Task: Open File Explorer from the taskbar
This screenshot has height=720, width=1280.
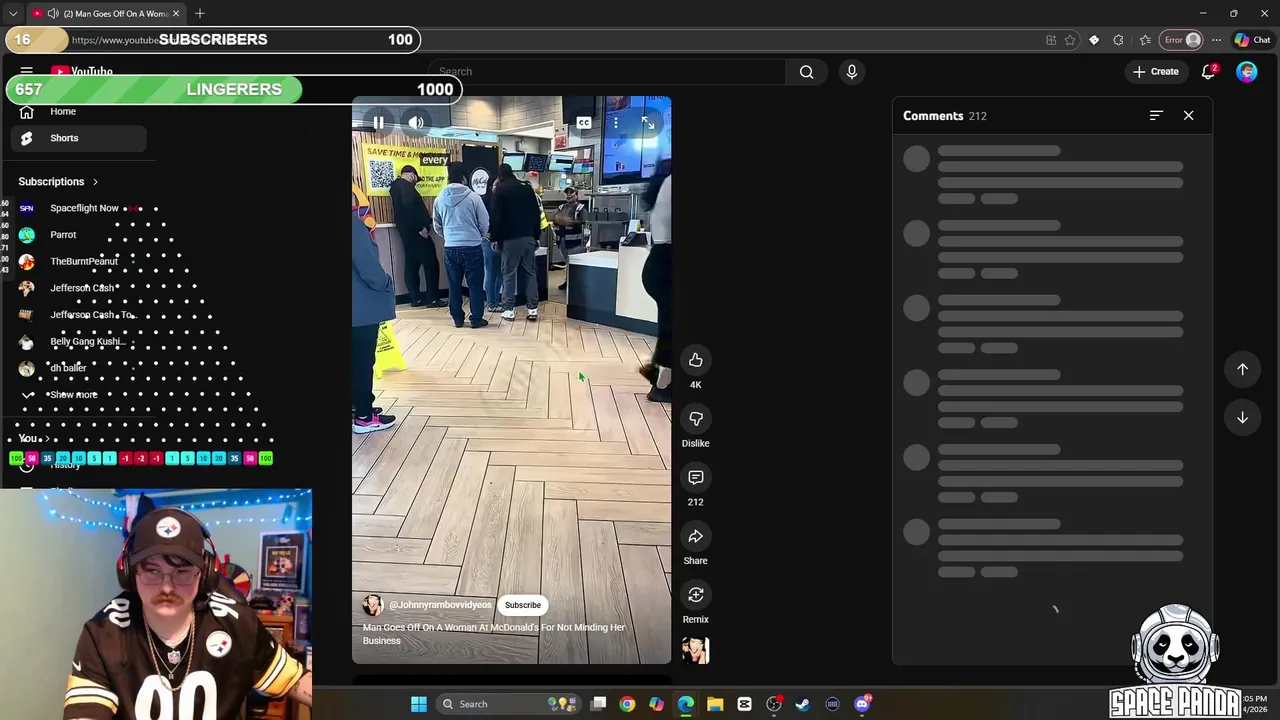Action: tap(715, 704)
